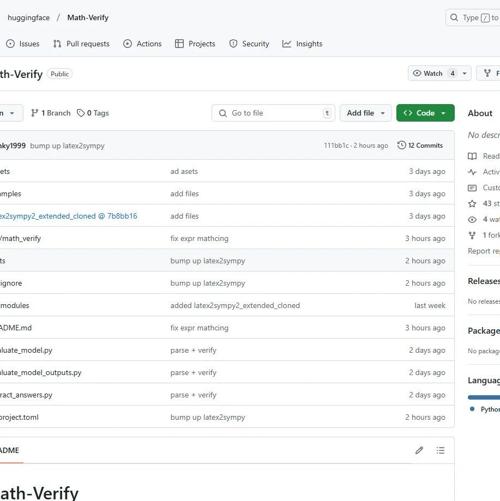Click 'bump up latex2sympy' on pyproject.toml row
Screen dimensions: 500x501
tap(208, 417)
